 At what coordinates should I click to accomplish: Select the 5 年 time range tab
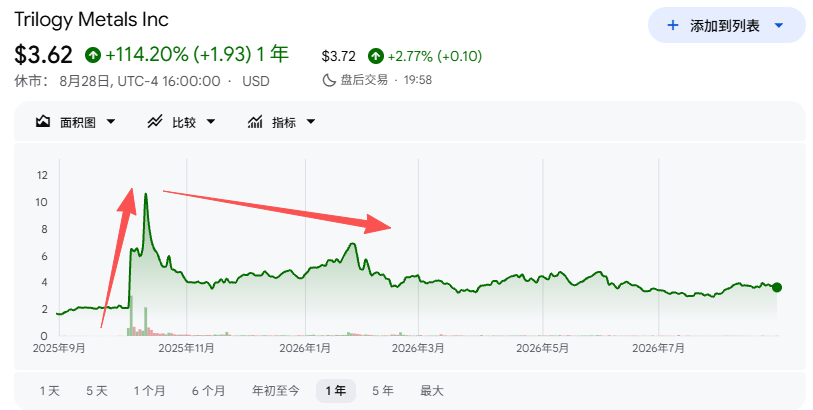[383, 391]
